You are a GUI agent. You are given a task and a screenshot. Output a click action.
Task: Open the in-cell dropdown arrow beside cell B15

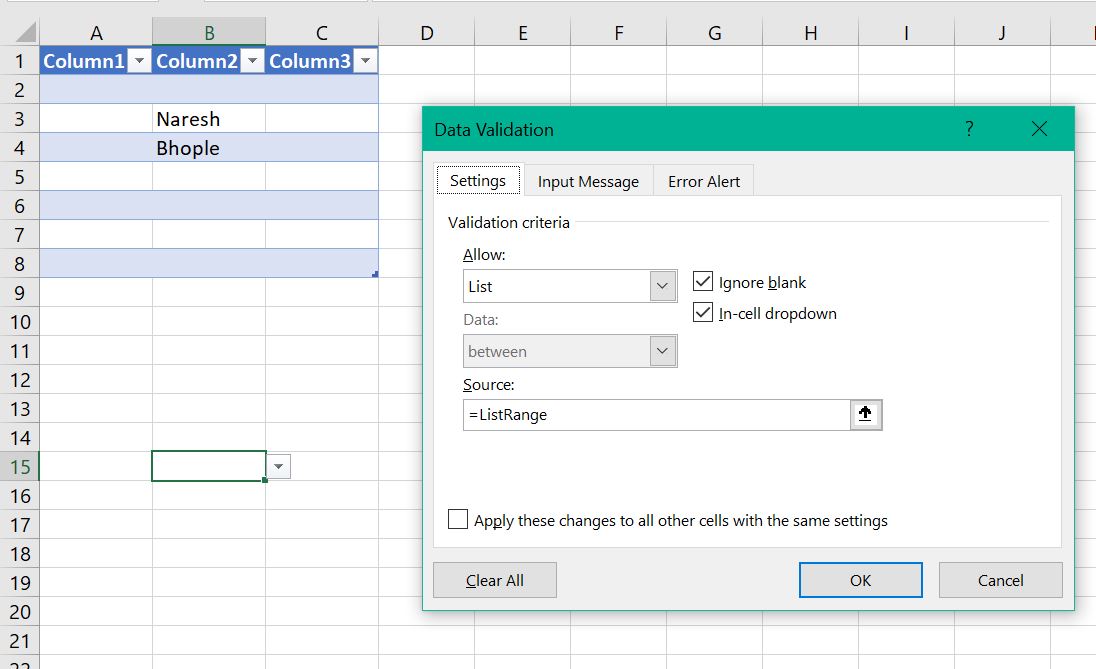click(x=277, y=465)
